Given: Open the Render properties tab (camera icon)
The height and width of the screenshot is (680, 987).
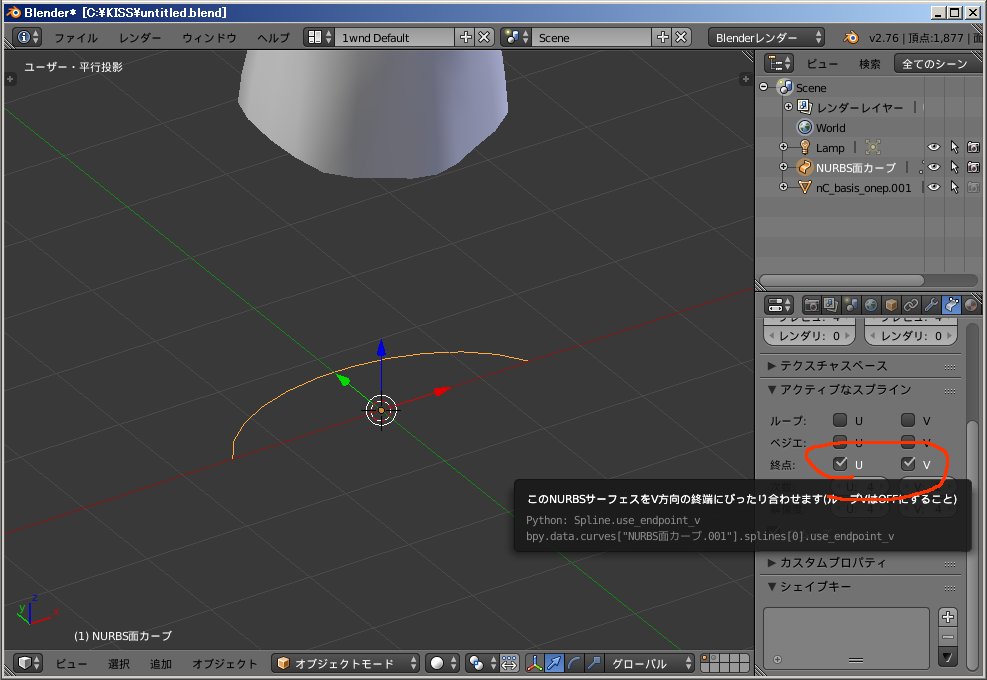Looking at the screenshot, I should pos(811,305).
